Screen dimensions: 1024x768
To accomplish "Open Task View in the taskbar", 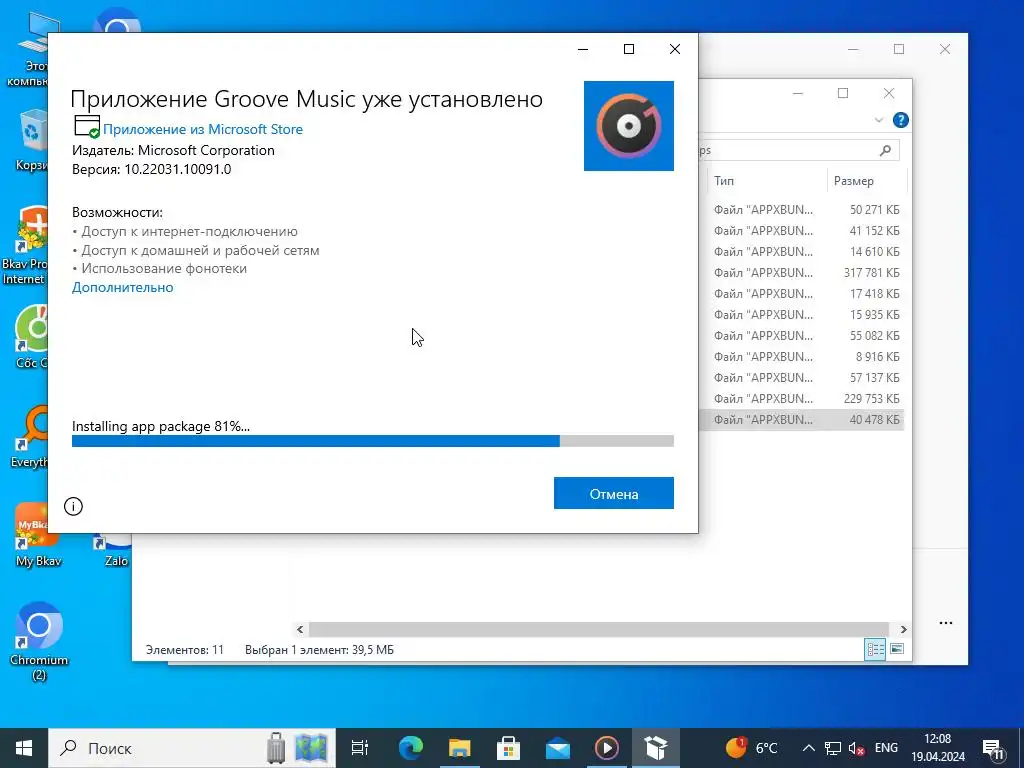I will point(360,748).
